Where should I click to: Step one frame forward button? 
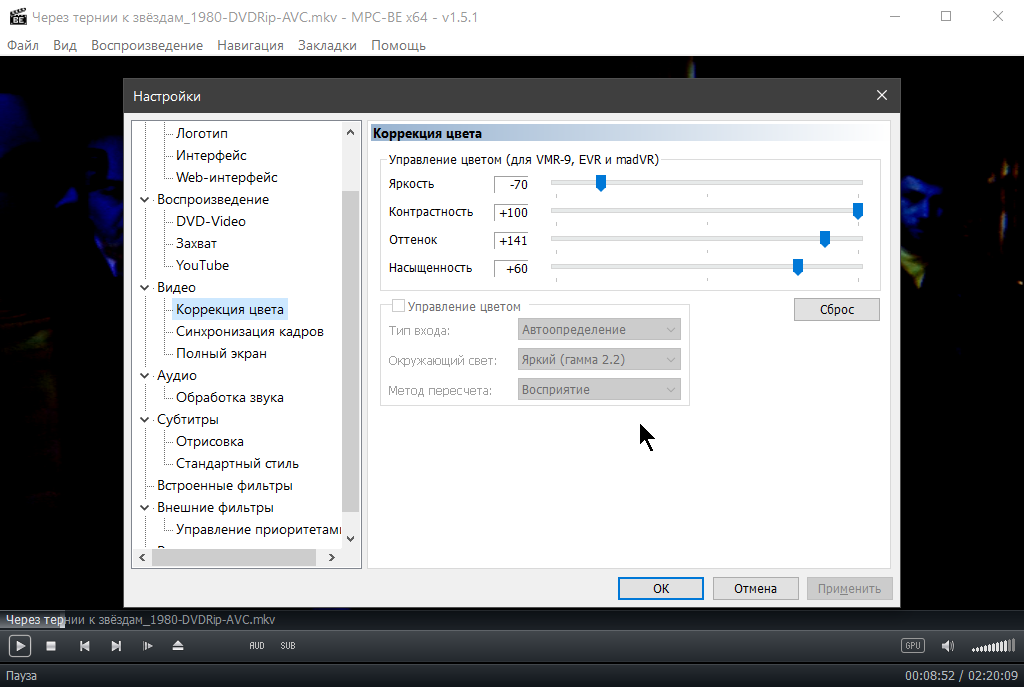click(x=148, y=646)
